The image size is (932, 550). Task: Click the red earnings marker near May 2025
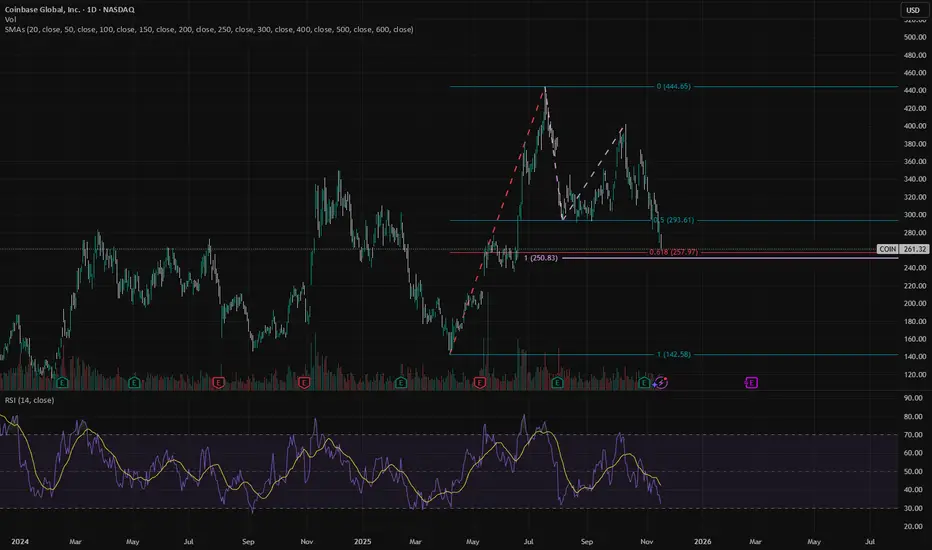coord(480,383)
